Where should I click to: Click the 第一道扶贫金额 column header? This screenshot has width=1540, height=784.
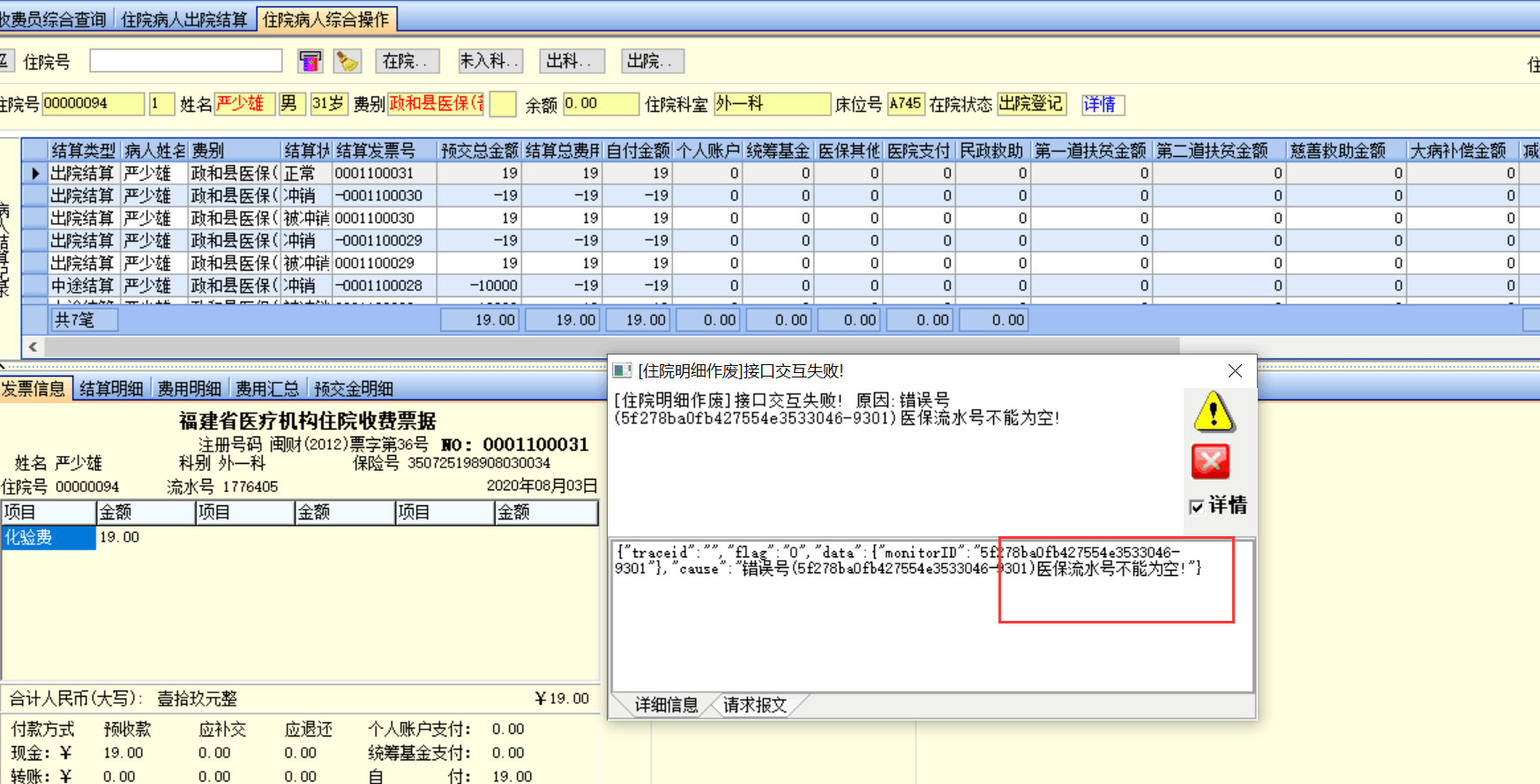point(1091,151)
